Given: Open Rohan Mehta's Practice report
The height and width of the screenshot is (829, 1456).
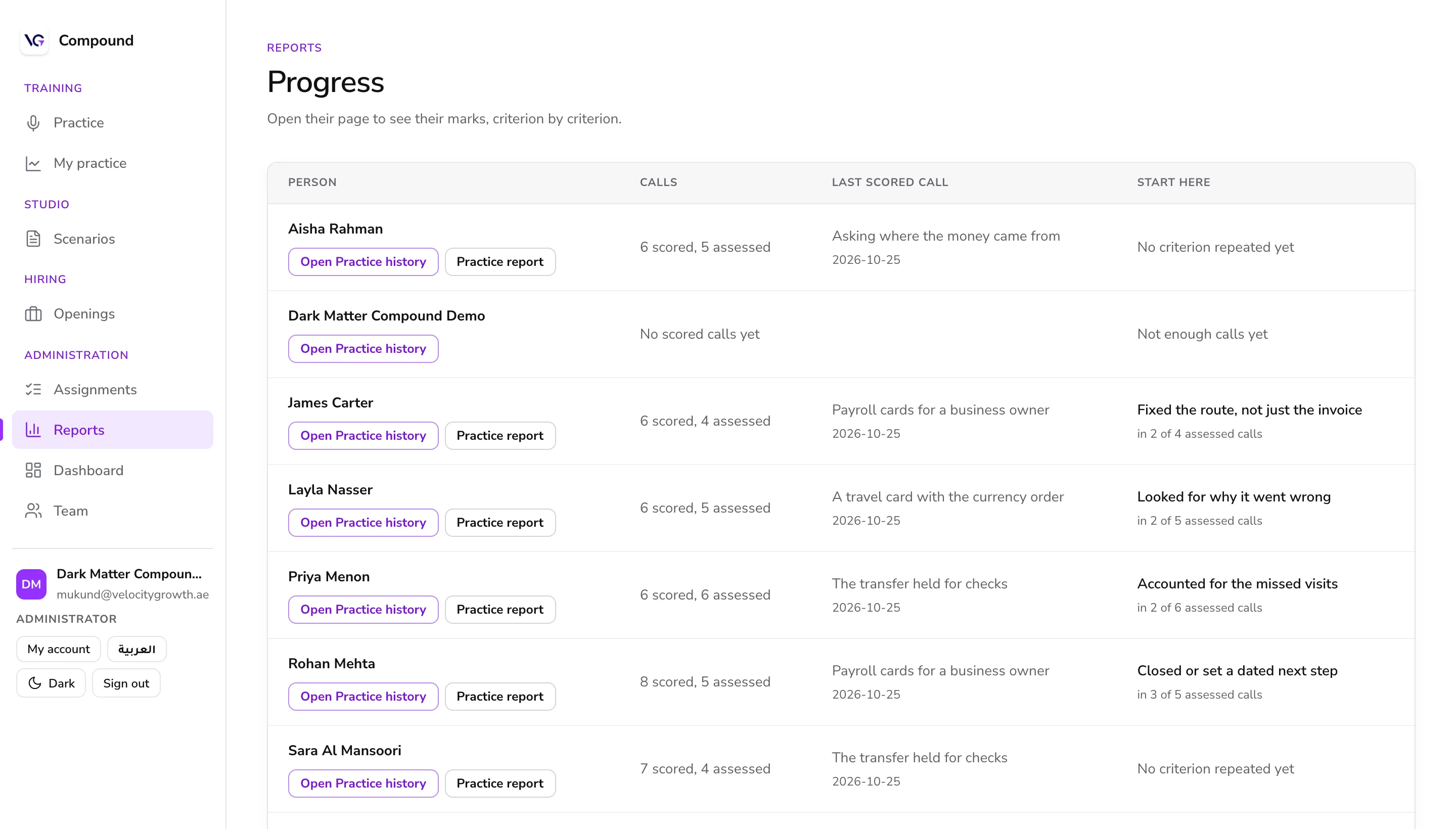Looking at the screenshot, I should coord(500,697).
